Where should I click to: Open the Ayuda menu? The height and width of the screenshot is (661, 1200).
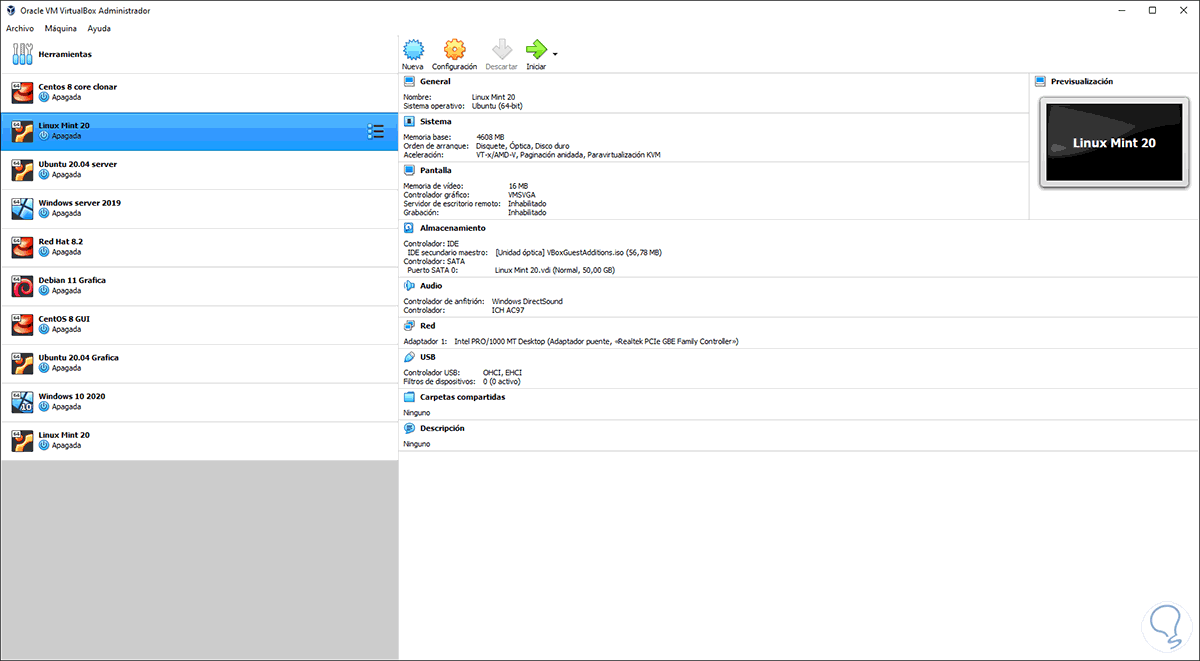click(99, 28)
